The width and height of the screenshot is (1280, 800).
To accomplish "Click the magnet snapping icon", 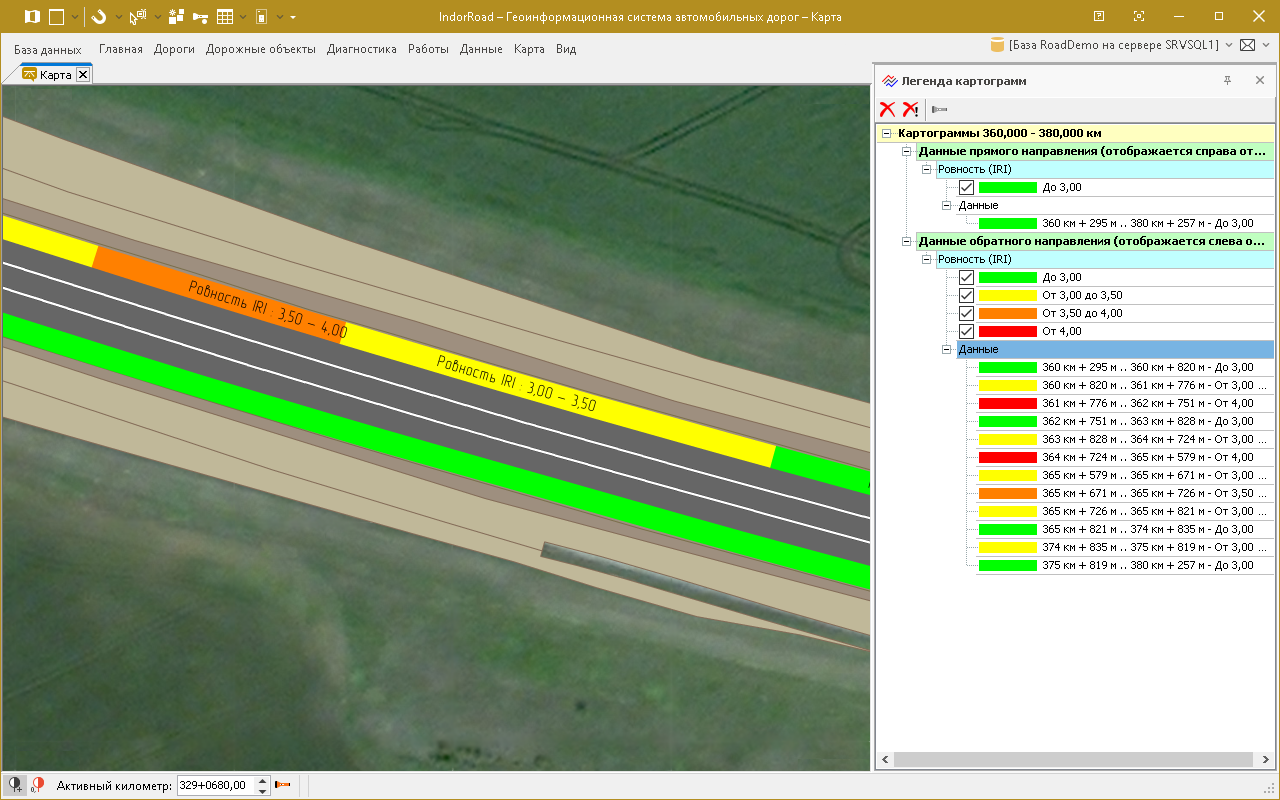I will pos(98,17).
